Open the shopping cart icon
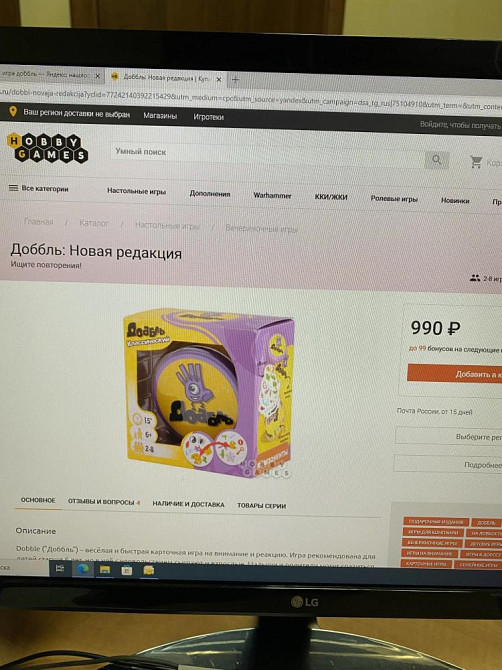This screenshot has width=502, height=670. coord(476,162)
